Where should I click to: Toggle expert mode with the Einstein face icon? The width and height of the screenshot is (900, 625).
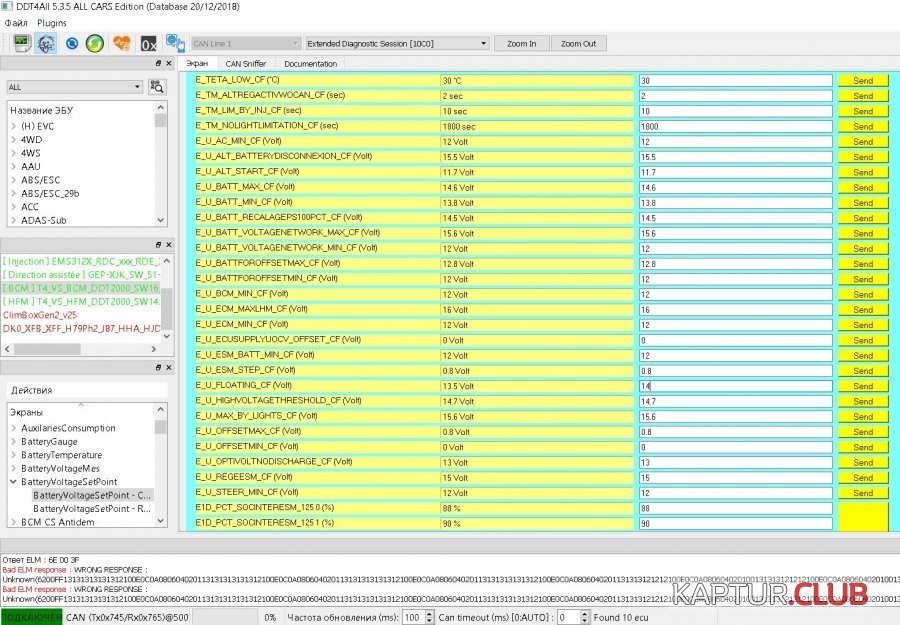tap(46, 43)
